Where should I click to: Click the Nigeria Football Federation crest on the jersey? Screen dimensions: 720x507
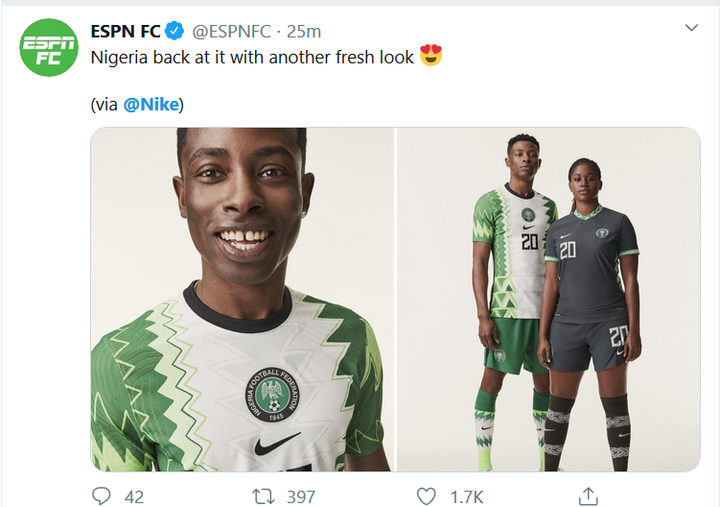tap(271, 394)
